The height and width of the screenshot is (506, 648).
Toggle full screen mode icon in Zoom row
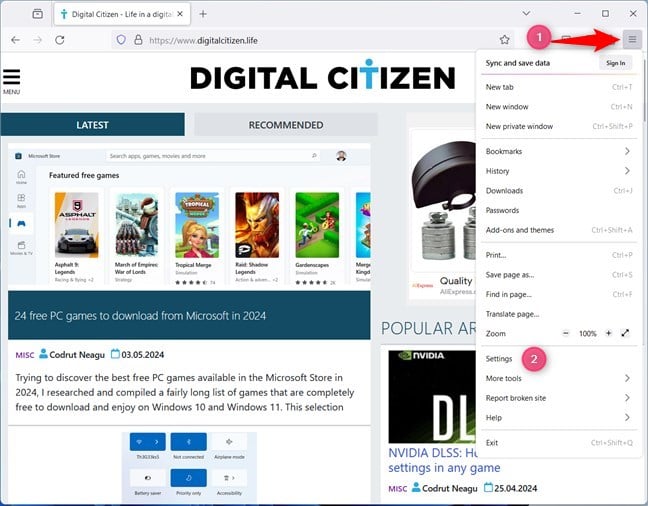point(625,333)
